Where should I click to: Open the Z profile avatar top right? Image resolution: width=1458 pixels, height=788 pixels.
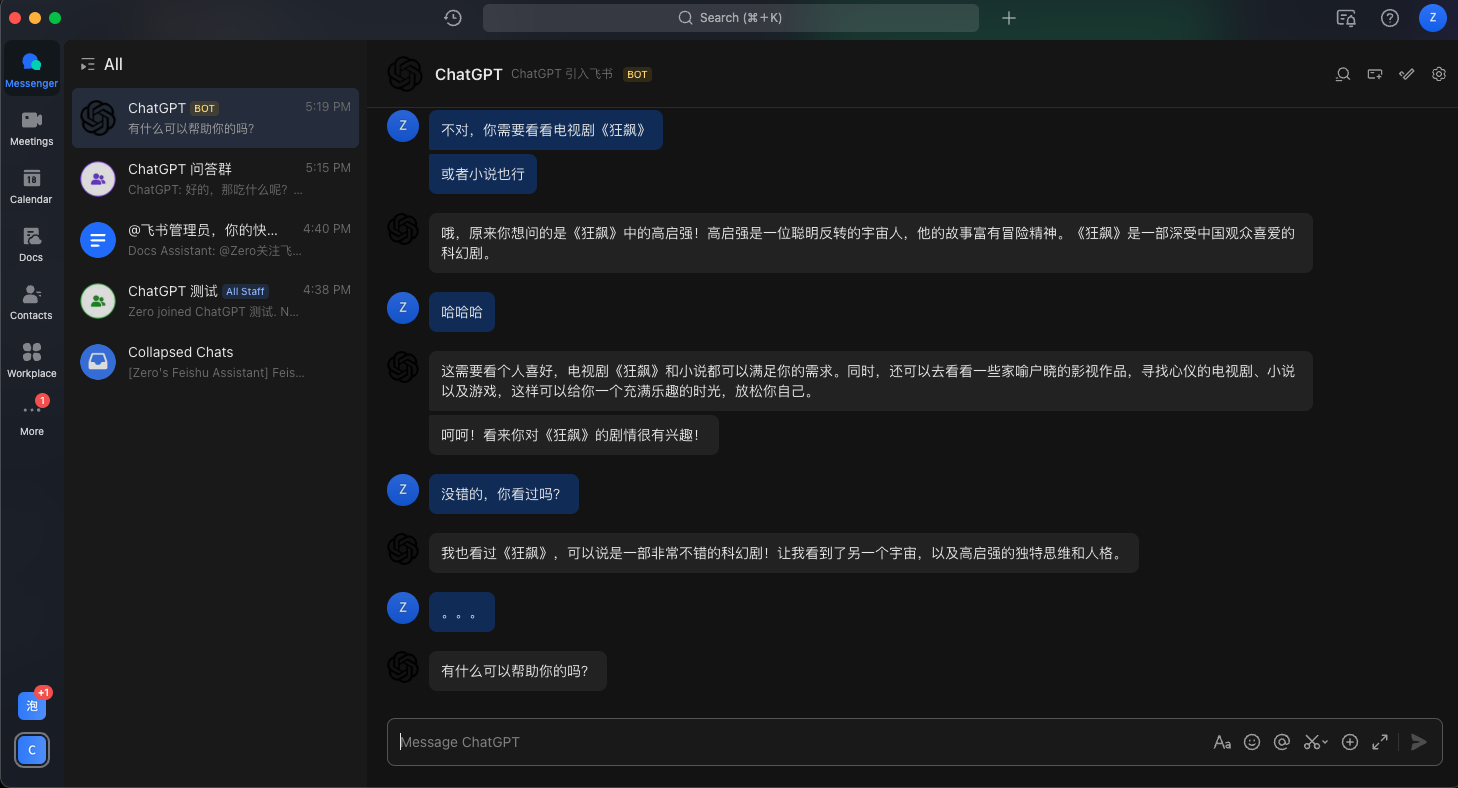click(x=1433, y=18)
